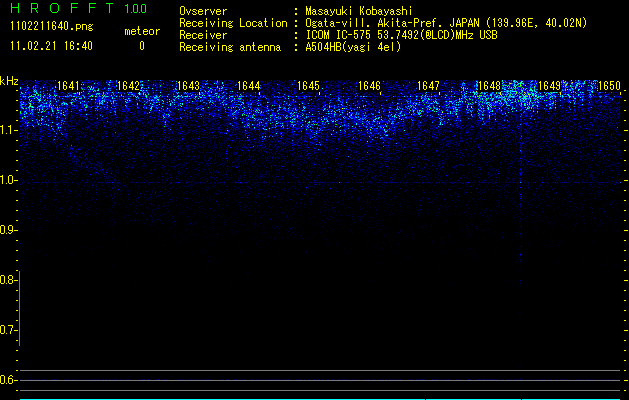Image resolution: width=629 pixels, height=400 pixels.
Task: Click the 1645 time marker
Action: [x=309, y=86]
